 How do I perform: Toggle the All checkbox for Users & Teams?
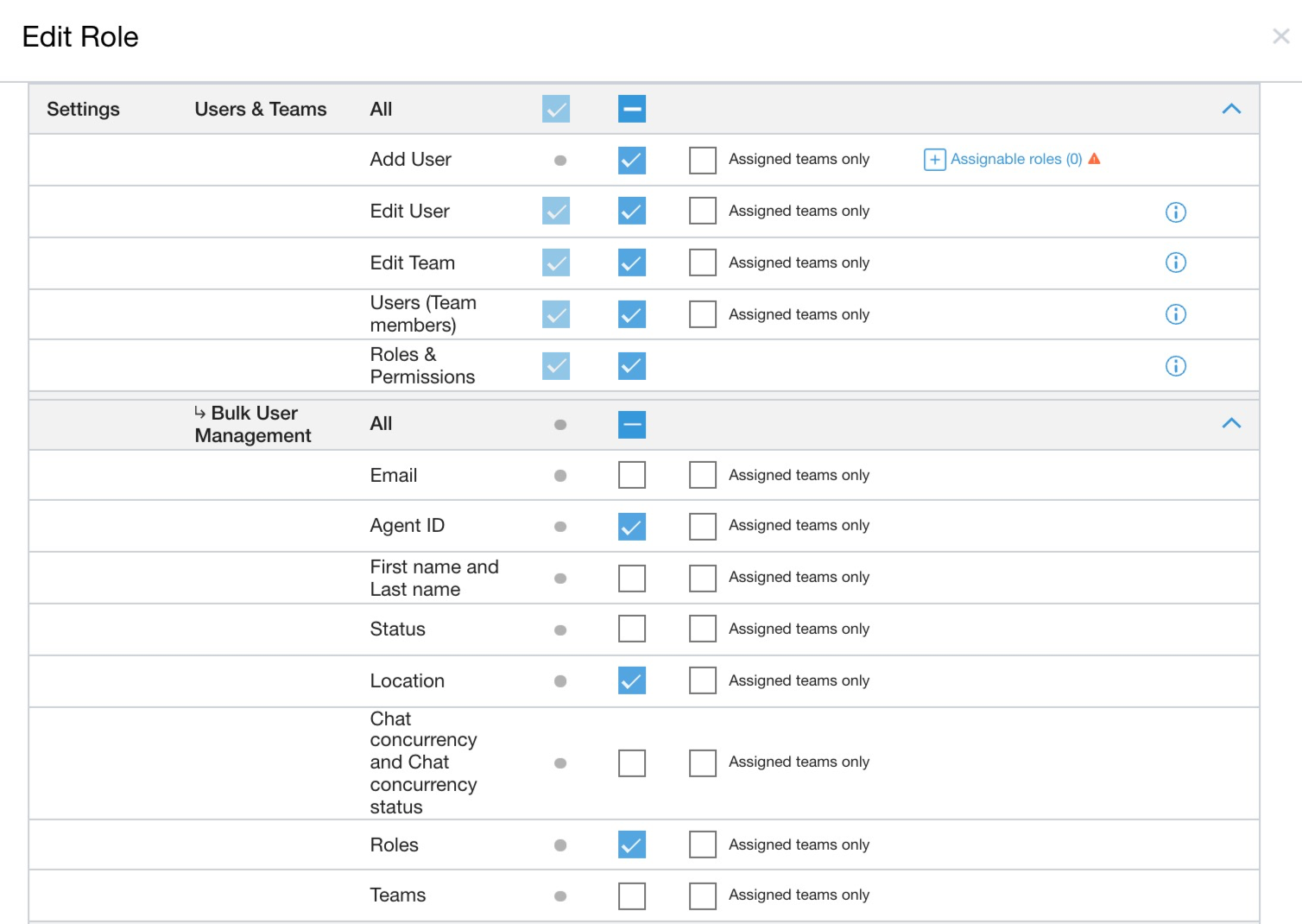(631, 108)
